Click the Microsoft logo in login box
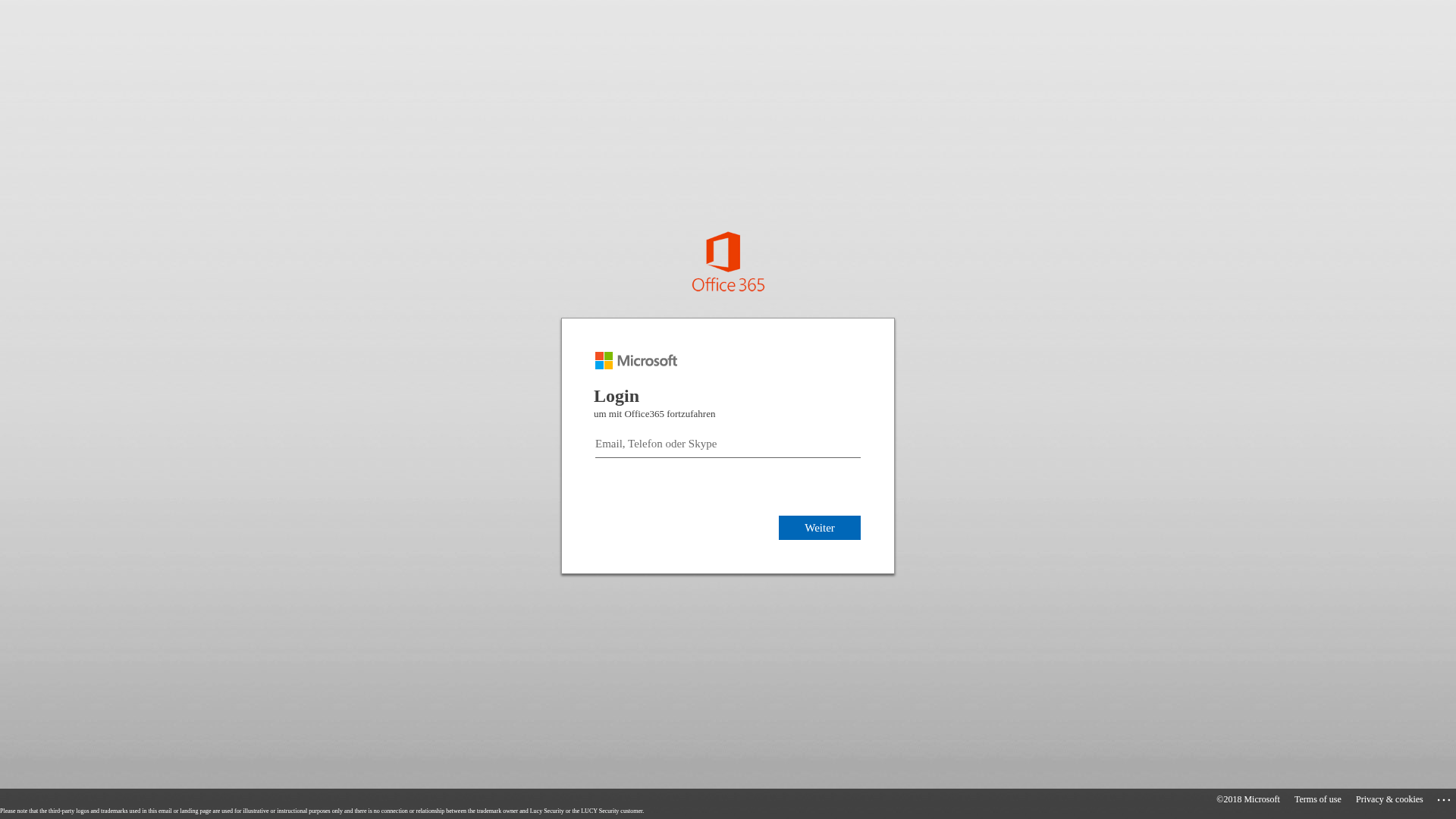This screenshot has height=819, width=1456. click(636, 361)
